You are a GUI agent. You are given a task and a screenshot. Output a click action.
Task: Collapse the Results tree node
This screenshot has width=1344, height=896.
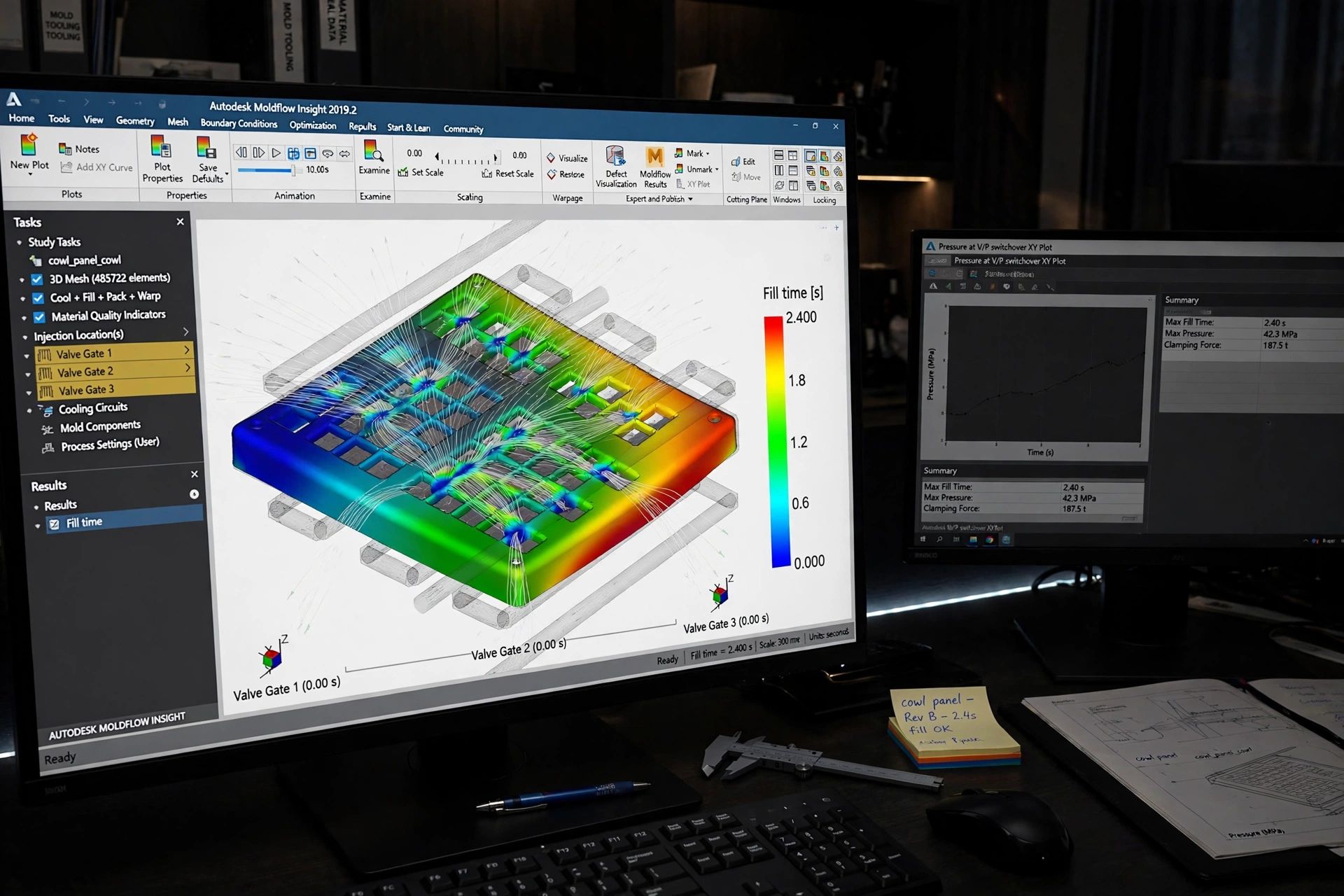coord(36,506)
